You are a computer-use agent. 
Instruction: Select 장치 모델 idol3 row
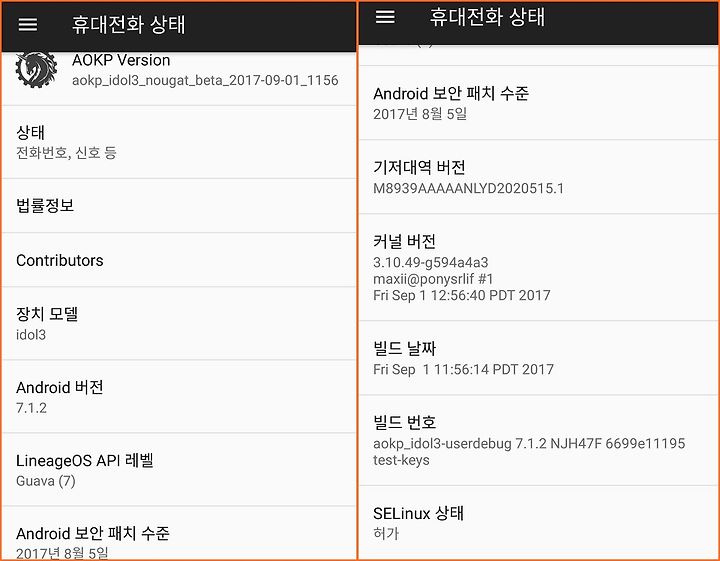[x=179, y=324]
